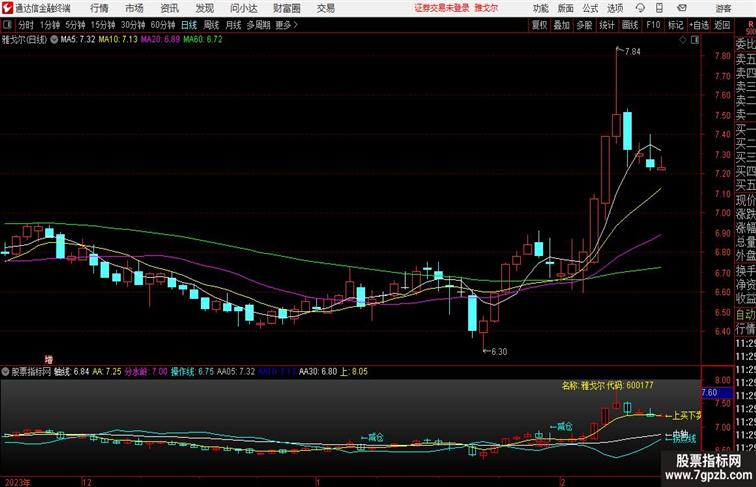This screenshot has height=487, width=756.
Task: Open the 发现 menu
Action: 204,8
